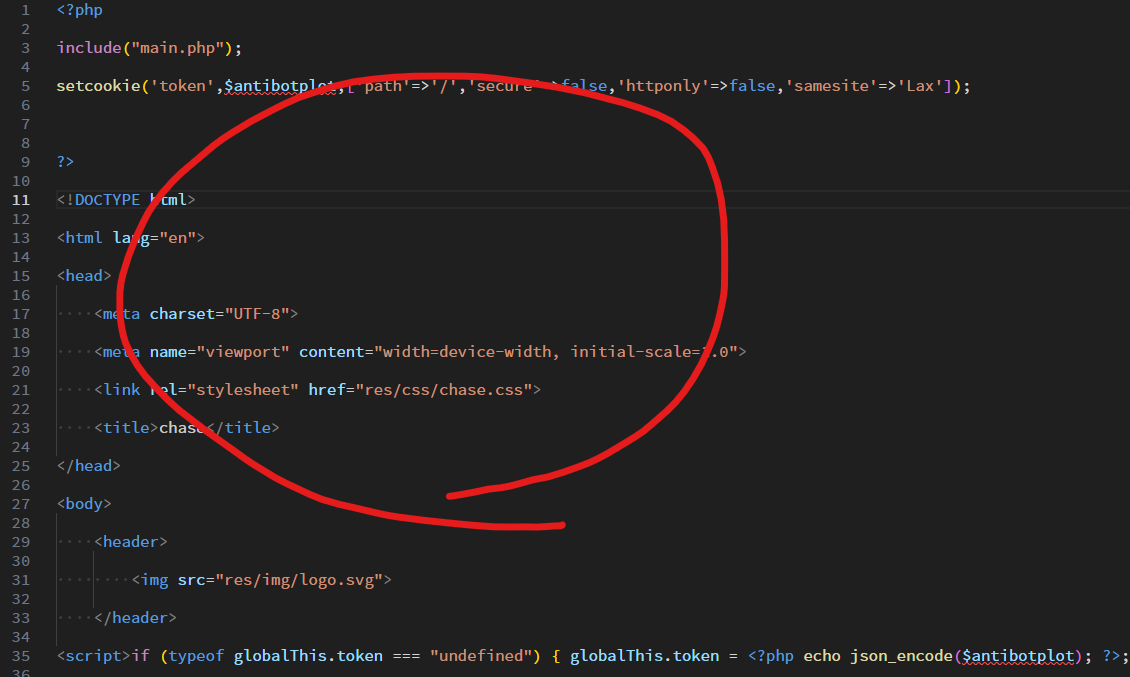
Task: Click the "stylesheet" rel value
Action: (243, 390)
